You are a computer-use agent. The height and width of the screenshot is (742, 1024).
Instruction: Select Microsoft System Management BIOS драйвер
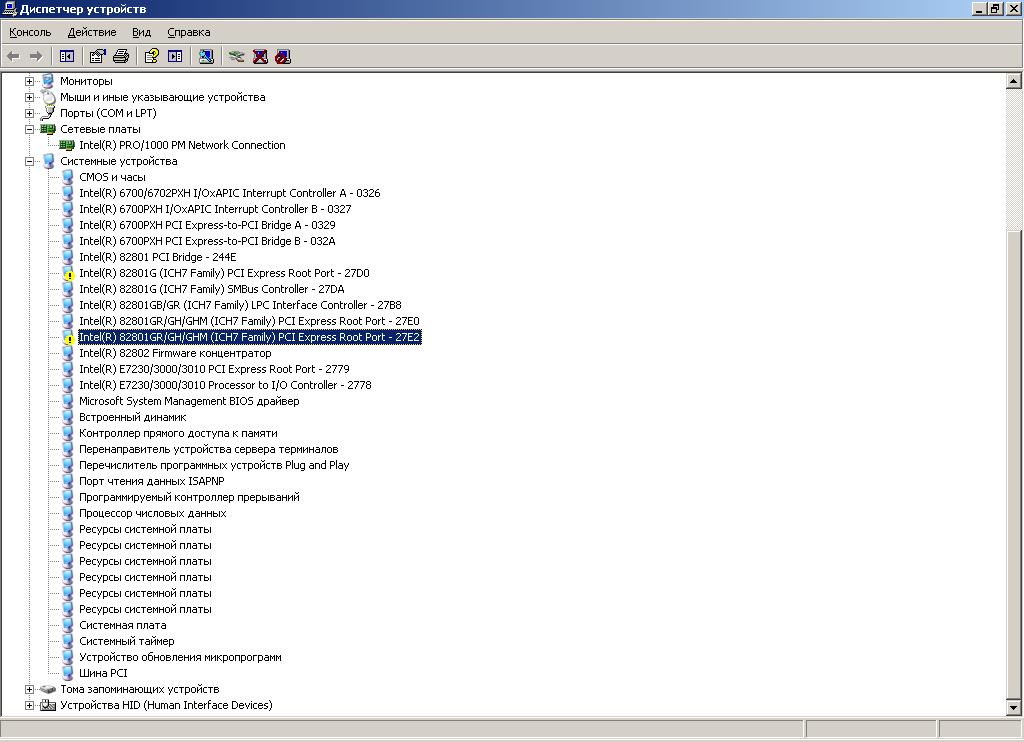click(x=189, y=401)
